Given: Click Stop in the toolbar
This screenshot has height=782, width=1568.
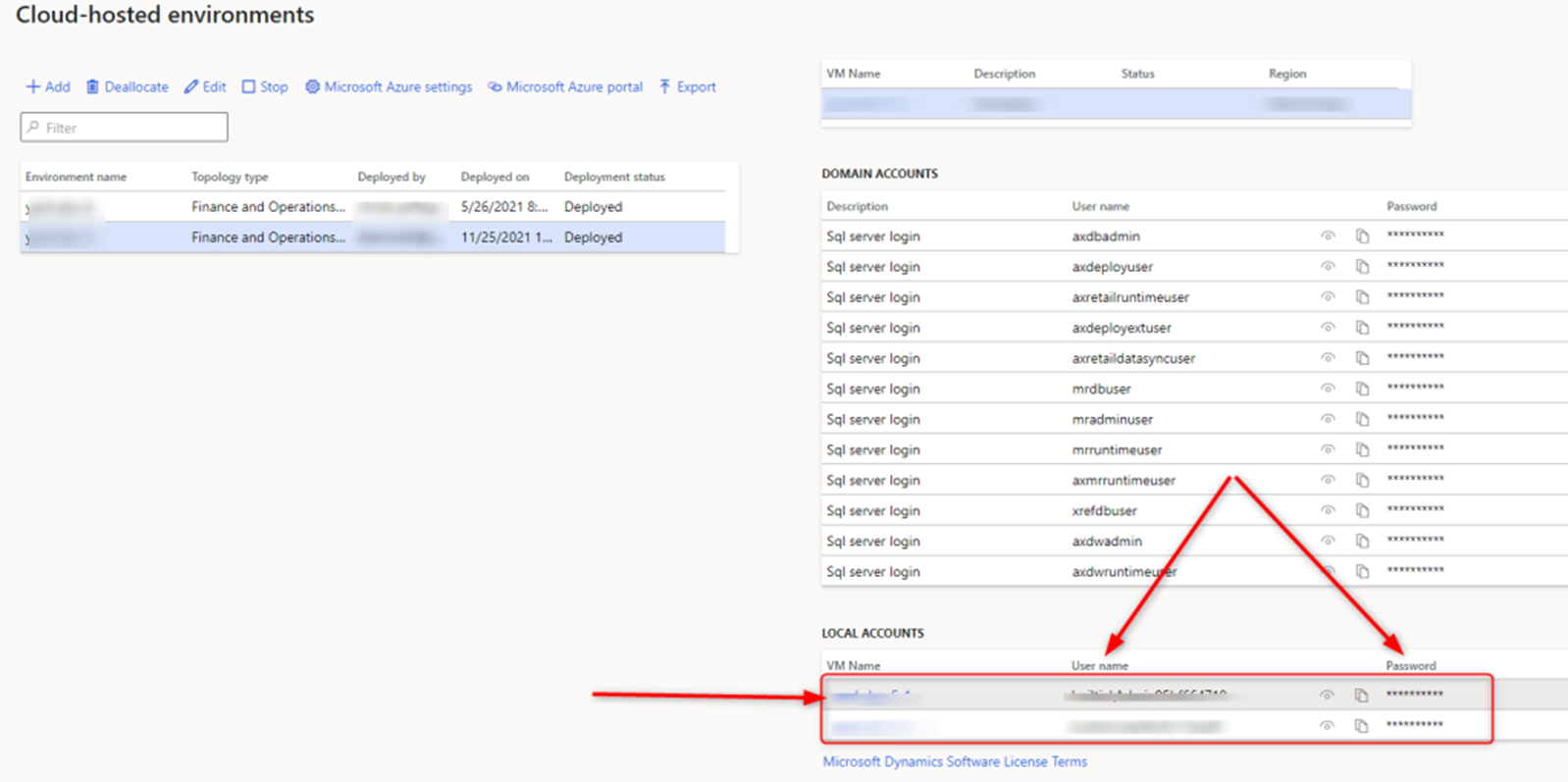Looking at the screenshot, I should 265,86.
